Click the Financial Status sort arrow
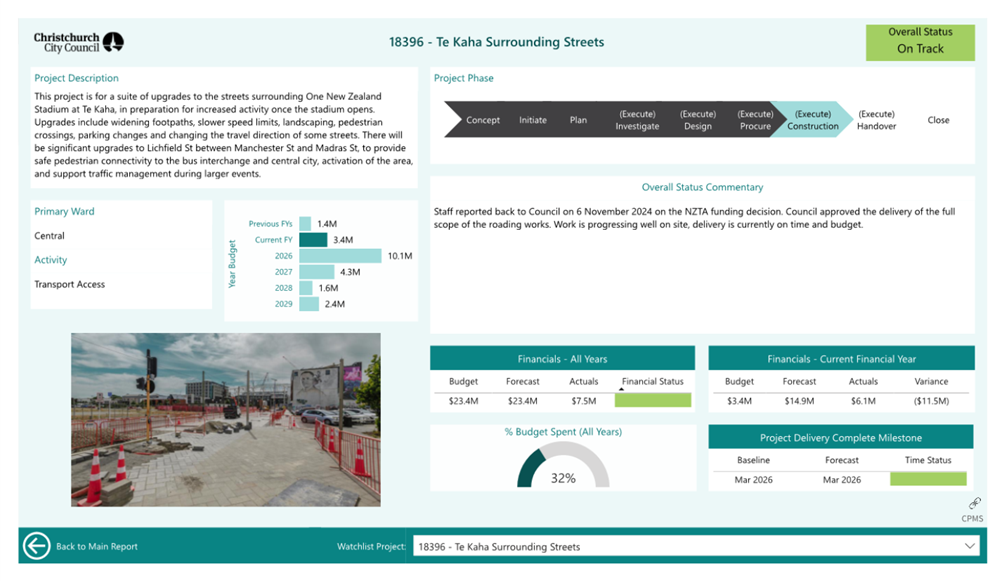This screenshot has width=1004, height=581. click(x=622, y=389)
